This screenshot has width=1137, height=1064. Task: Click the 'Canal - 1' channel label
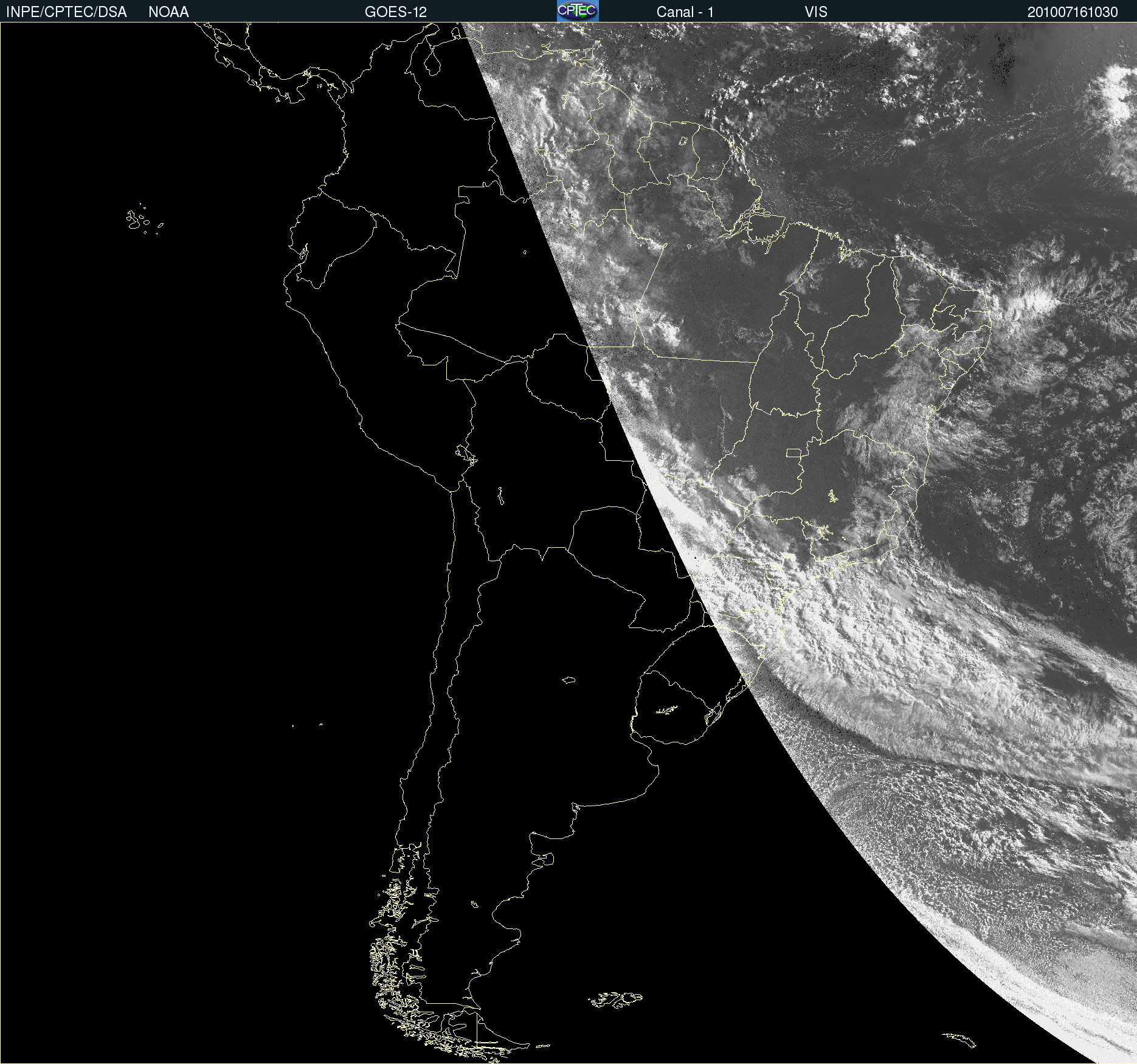pos(685,12)
